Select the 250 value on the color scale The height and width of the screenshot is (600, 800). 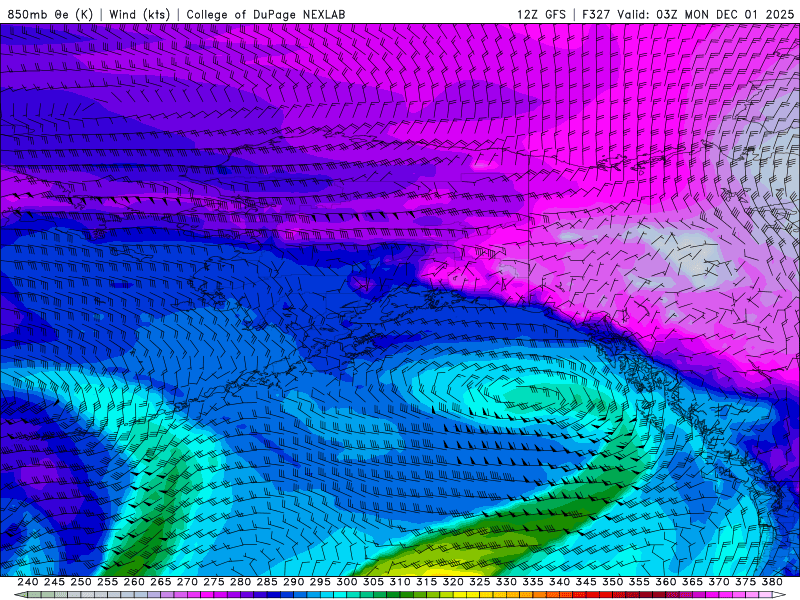click(x=81, y=582)
